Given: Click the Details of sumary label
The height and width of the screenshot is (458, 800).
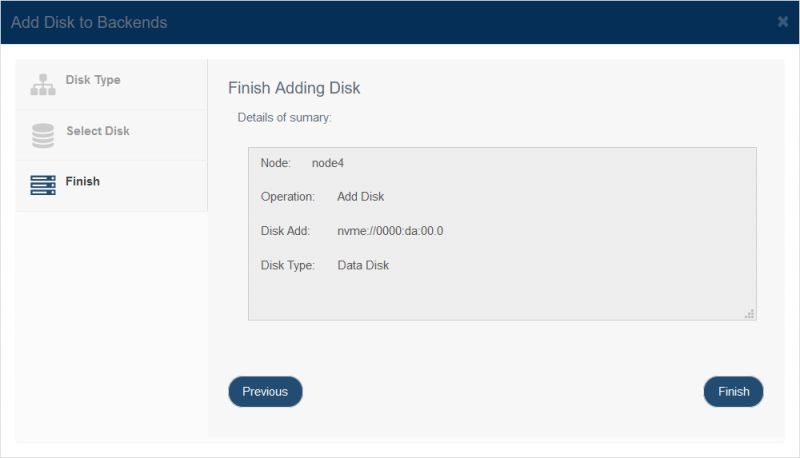Looking at the screenshot, I should point(285,118).
